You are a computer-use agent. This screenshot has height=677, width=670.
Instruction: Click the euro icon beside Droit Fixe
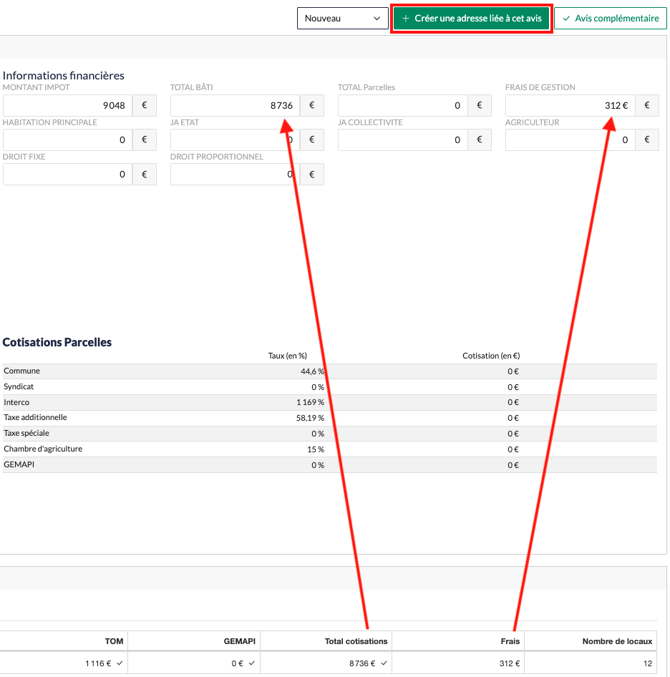pos(144,174)
